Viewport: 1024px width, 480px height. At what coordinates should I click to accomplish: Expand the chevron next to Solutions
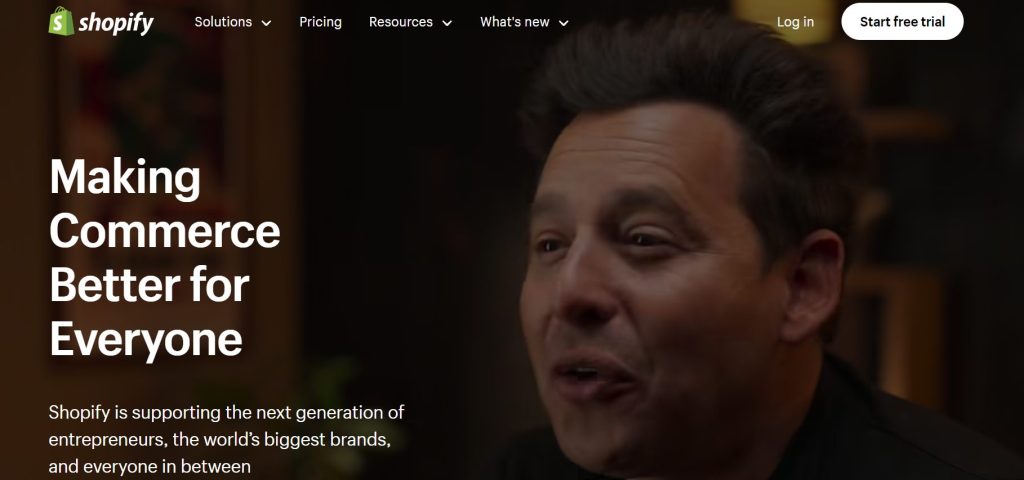click(266, 23)
